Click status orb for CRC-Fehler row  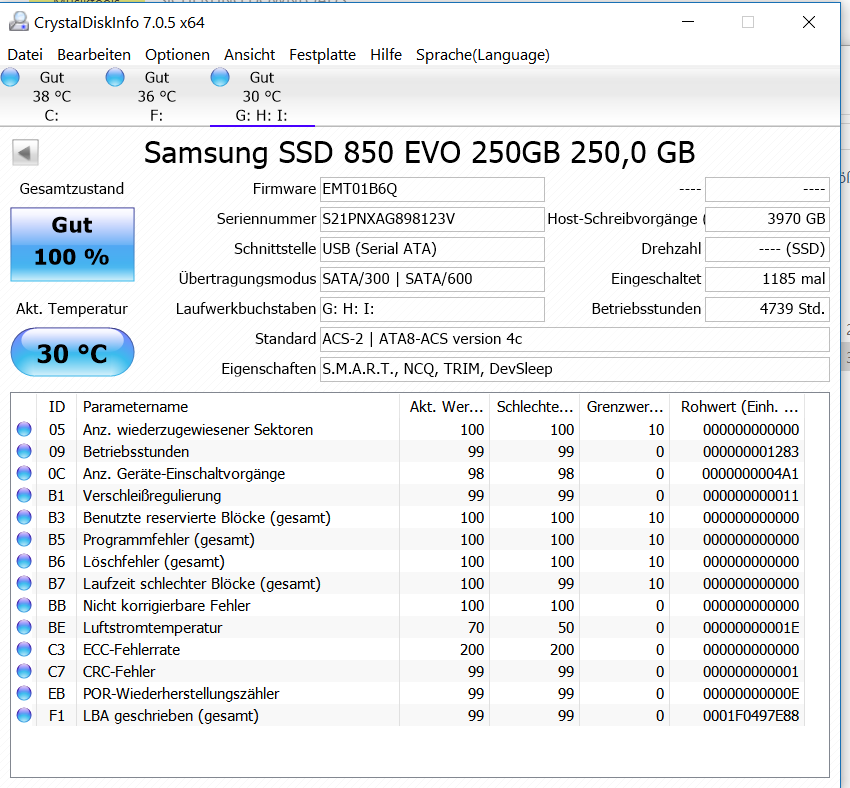coord(24,671)
